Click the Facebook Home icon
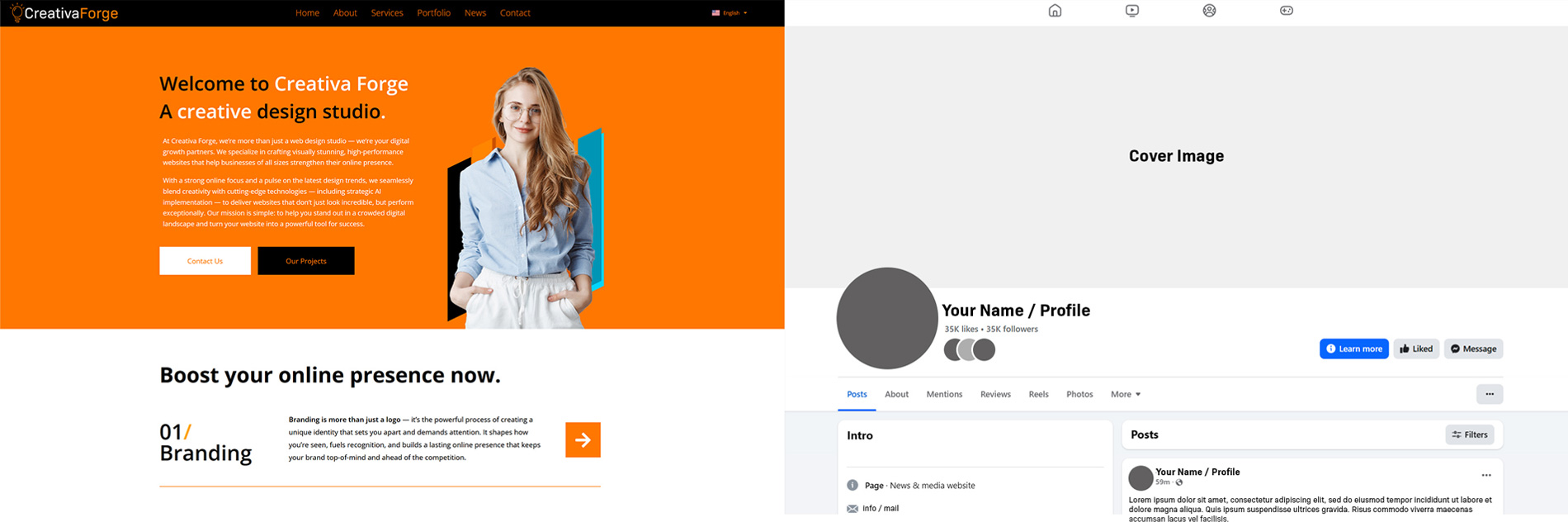The height and width of the screenshot is (522, 1568). tap(1055, 11)
